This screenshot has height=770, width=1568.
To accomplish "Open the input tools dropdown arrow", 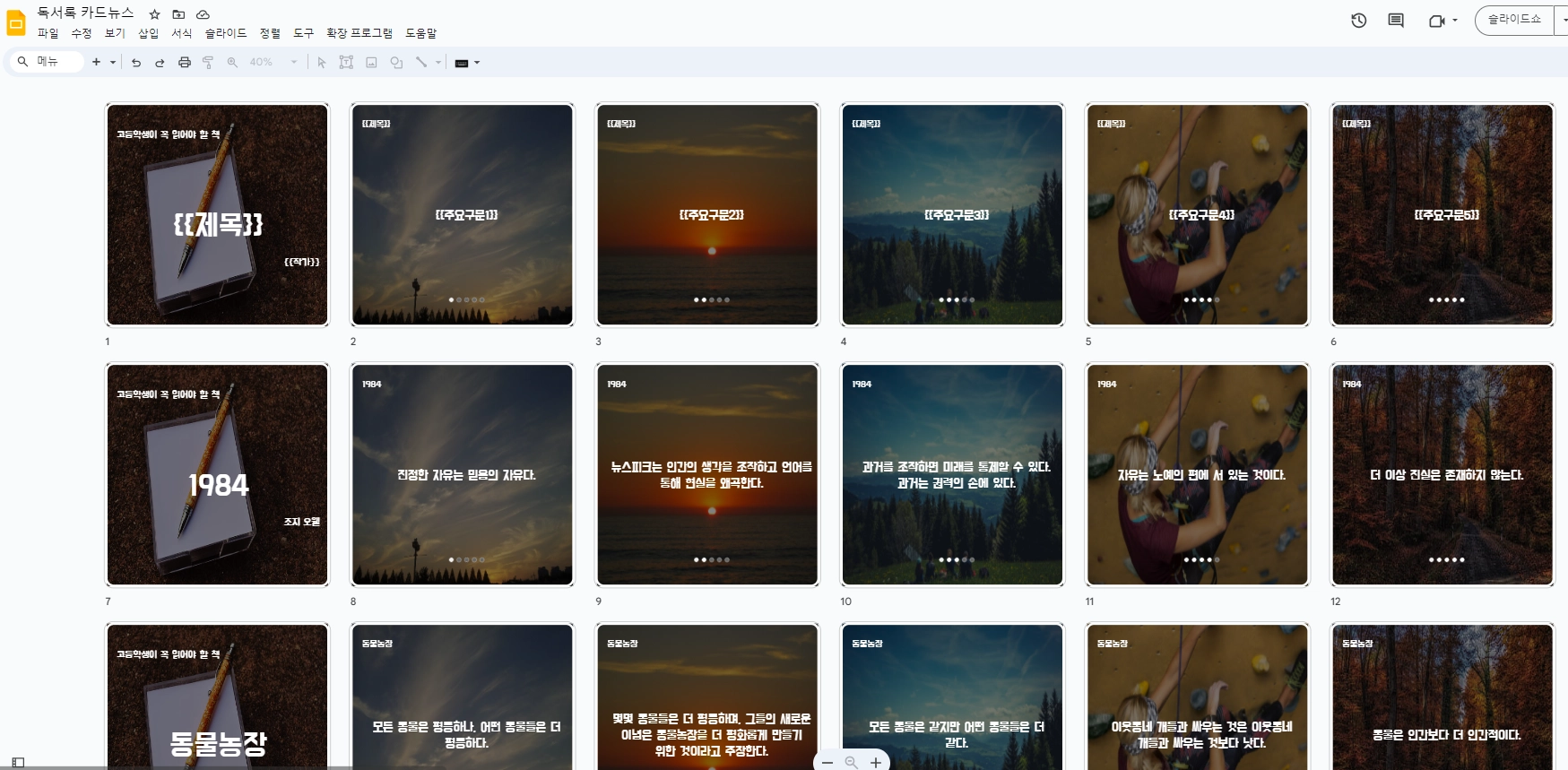I will coord(477,63).
